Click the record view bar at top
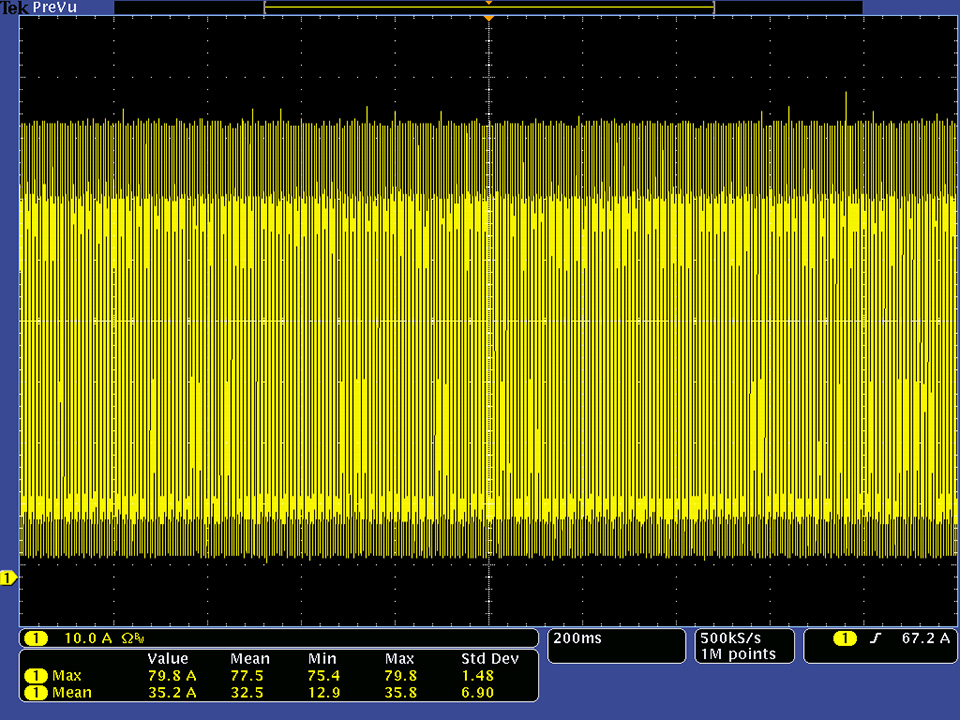The height and width of the screenshot is (720, 960). coord(488,7)
